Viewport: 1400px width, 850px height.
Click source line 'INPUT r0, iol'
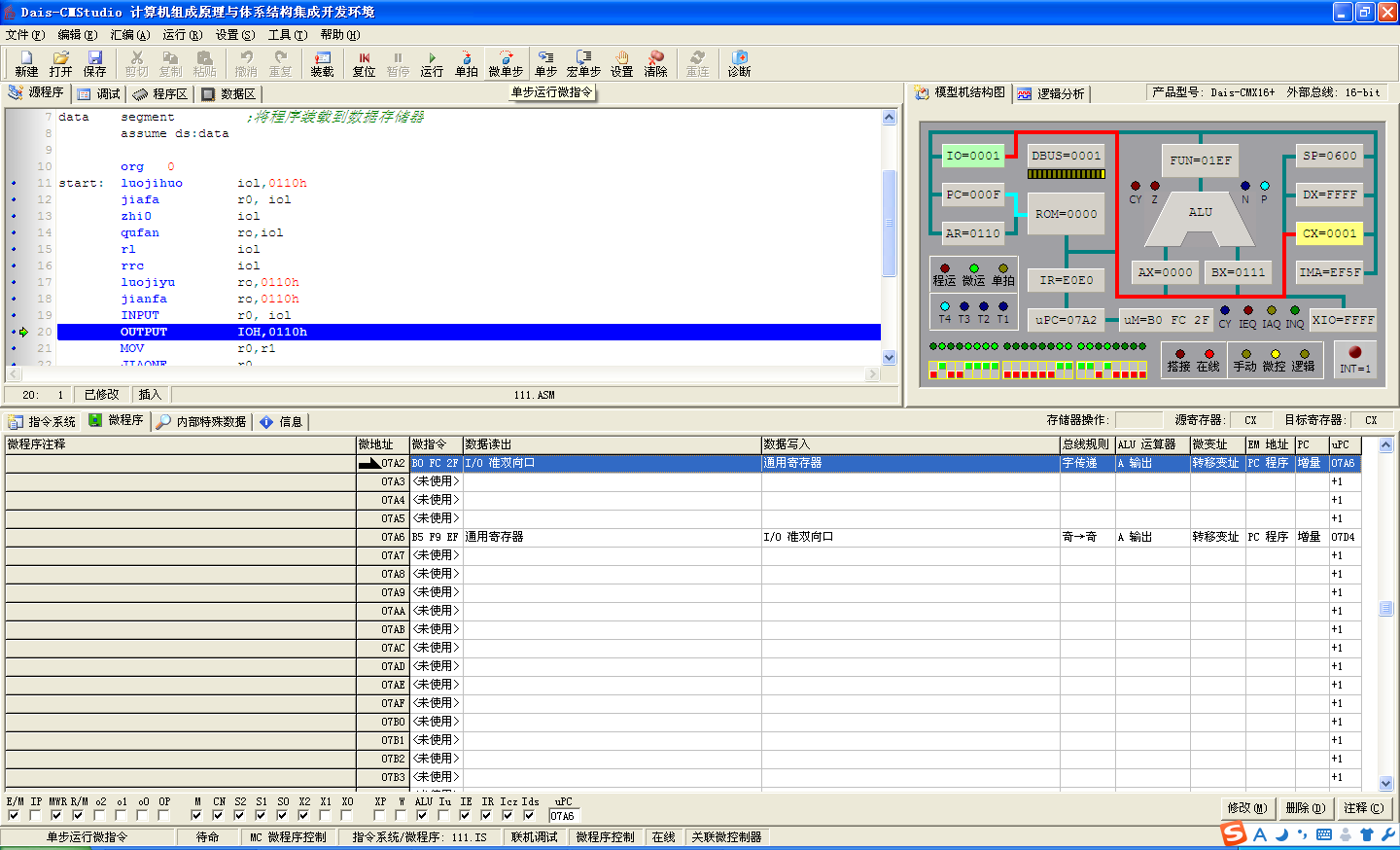pos(206,315)
